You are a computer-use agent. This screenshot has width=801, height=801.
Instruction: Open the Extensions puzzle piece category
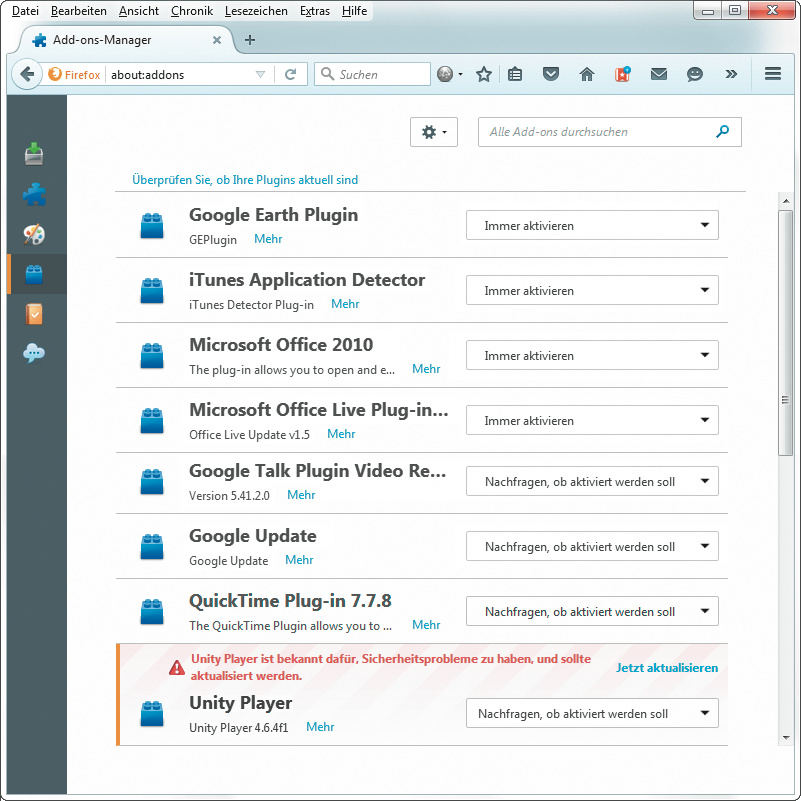pos(35,194)
